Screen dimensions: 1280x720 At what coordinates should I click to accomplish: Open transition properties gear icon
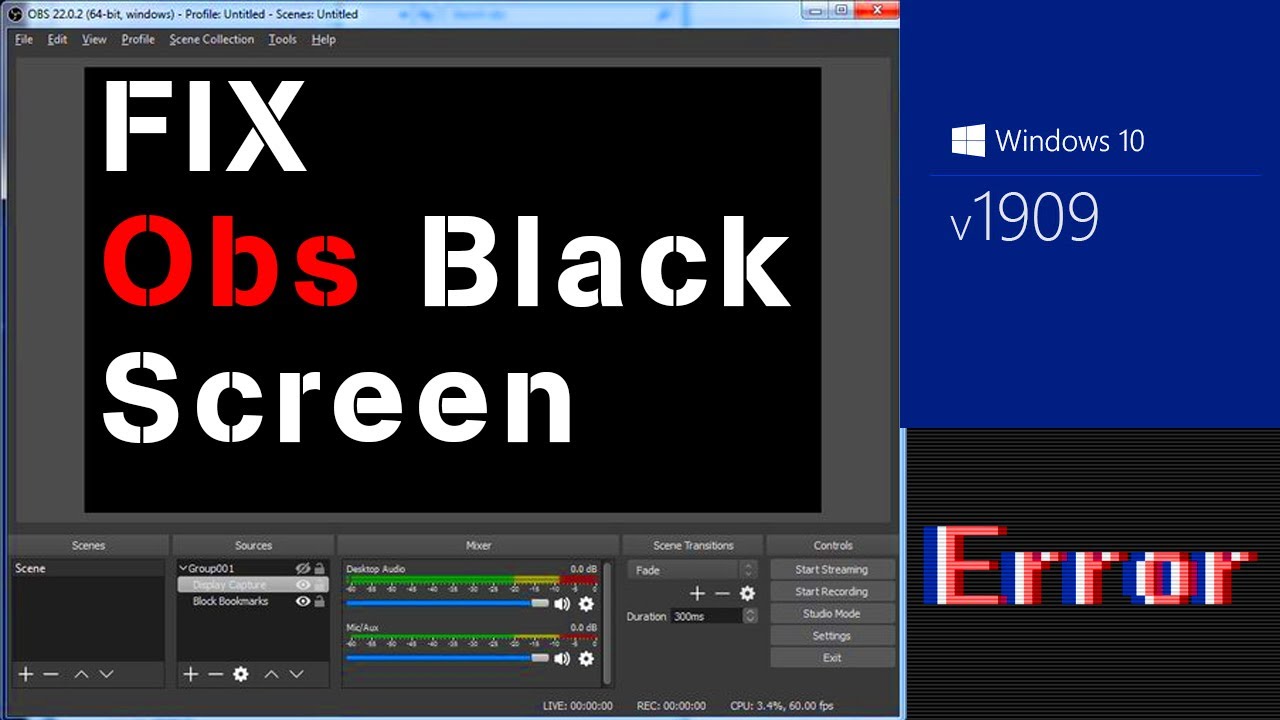point(747,593)
